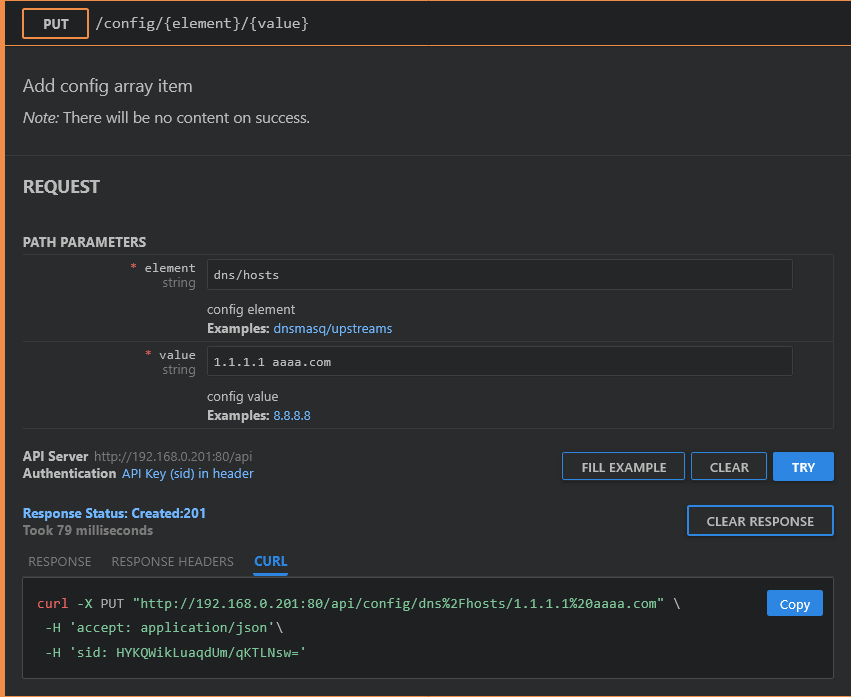Image resolution: width=851 pixels, height=697 pixels.
Task: Use the dnsmasq/upstreams example link
Action: click(332, 328)
